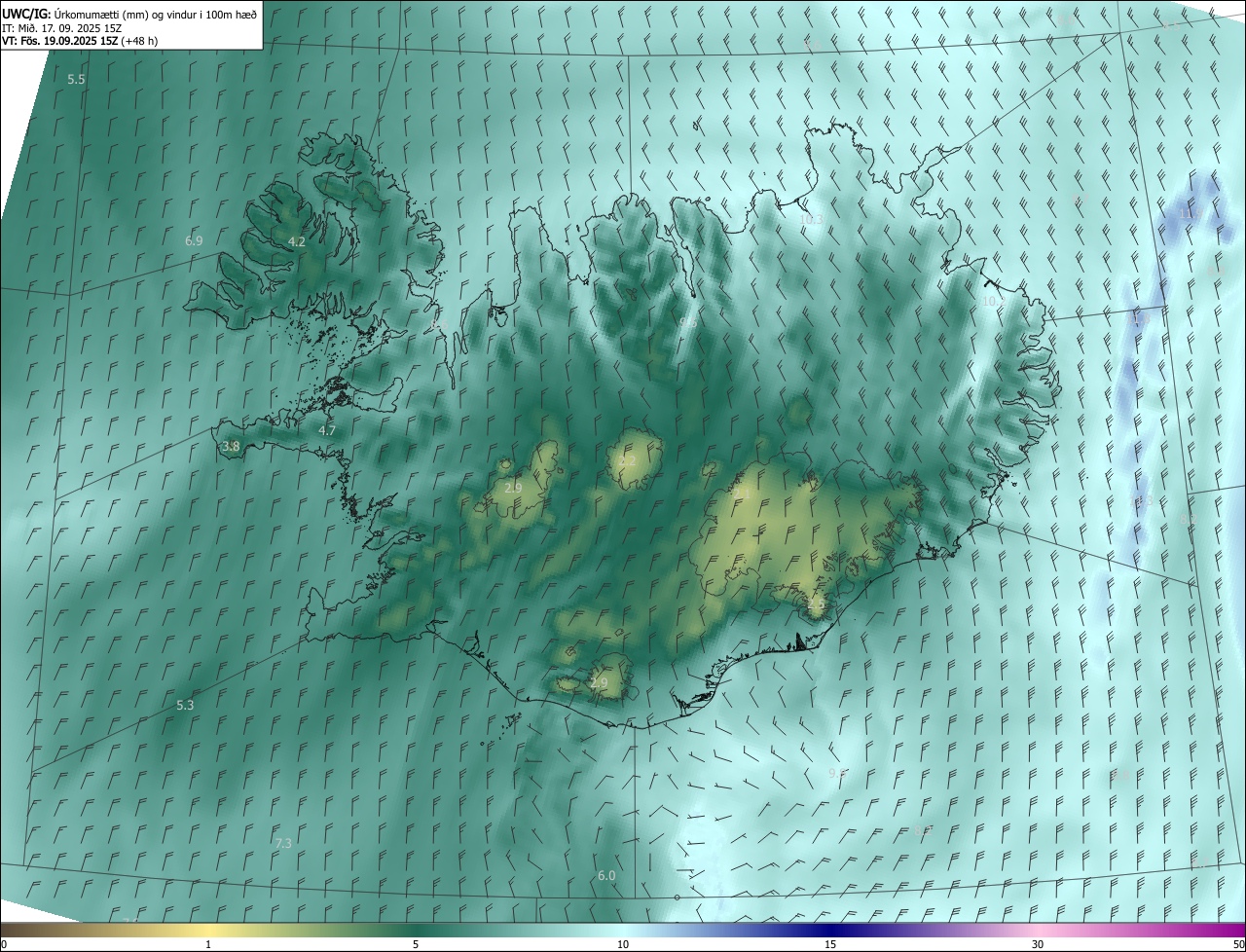Viewport: 1246px width, 952px height.
Task: Click the valid time line 'VT: Fös. 19.09.2025 15Z (+48 h)'
Action: [81, 41]
